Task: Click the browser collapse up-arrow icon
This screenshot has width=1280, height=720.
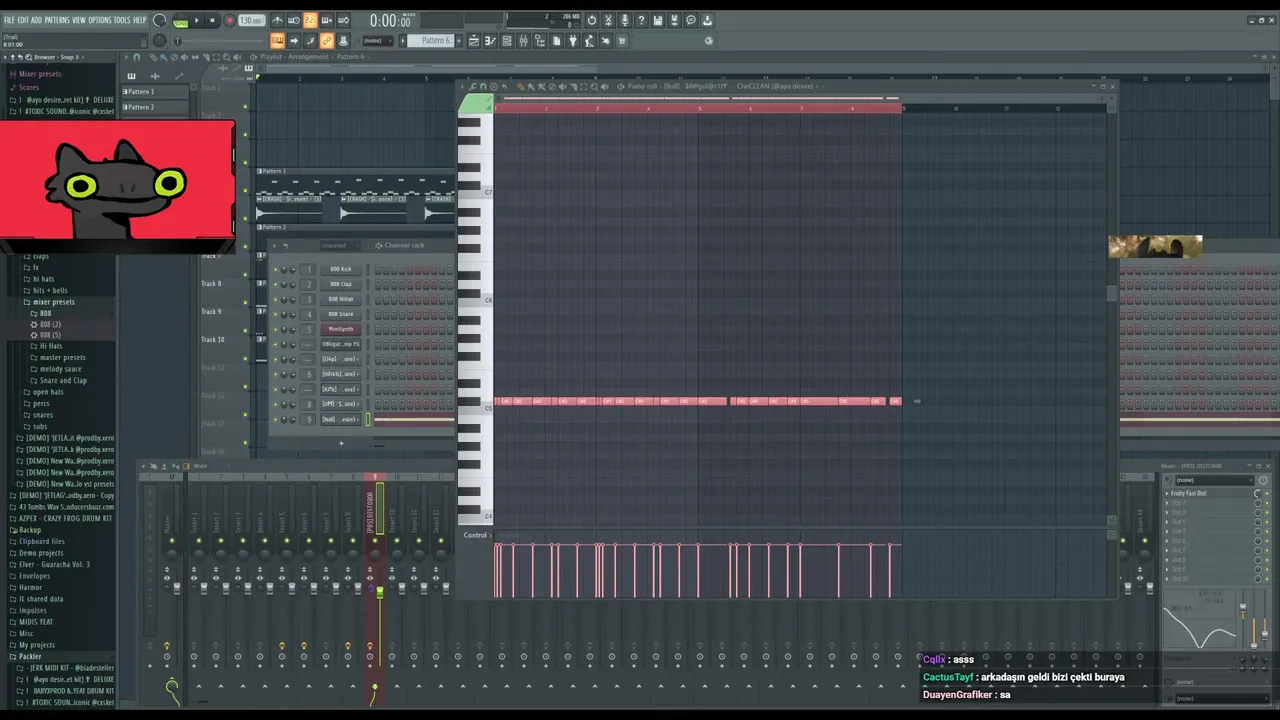Action: pyautogui.click(x=13, y=57)
